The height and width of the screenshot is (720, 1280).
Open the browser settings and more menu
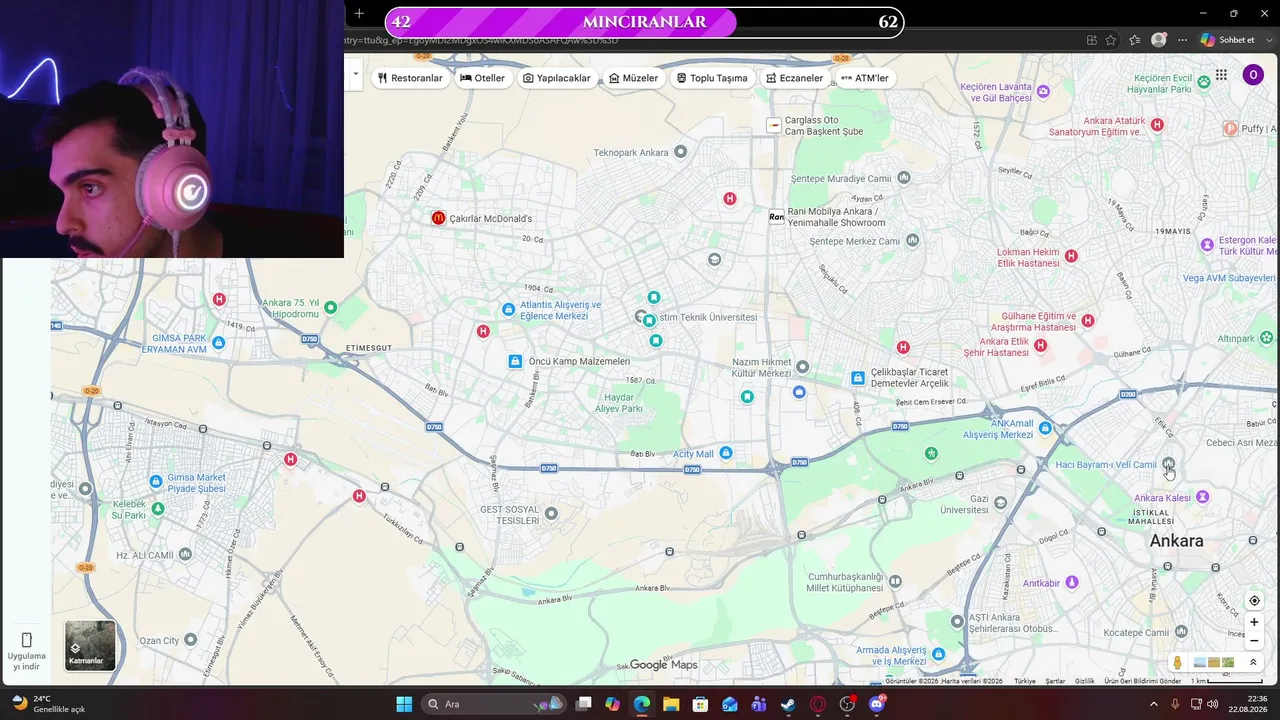1182,40
